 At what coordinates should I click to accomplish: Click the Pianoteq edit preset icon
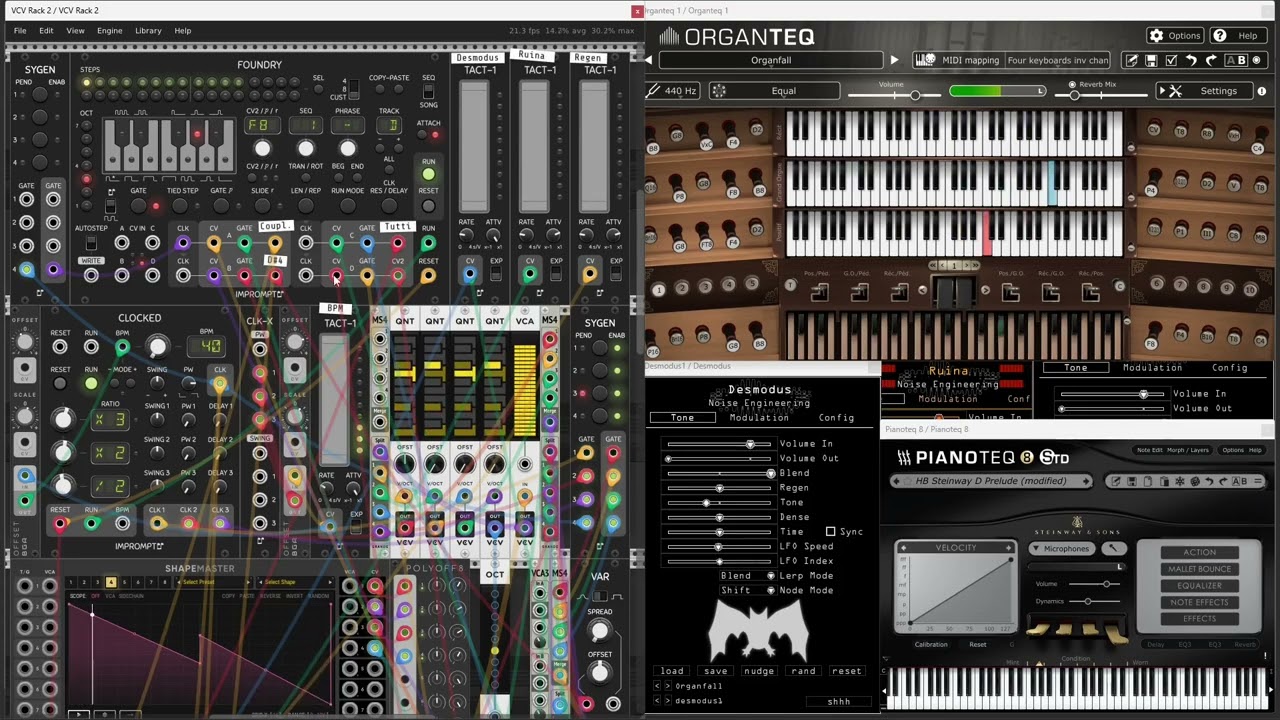click(1115, 481)
